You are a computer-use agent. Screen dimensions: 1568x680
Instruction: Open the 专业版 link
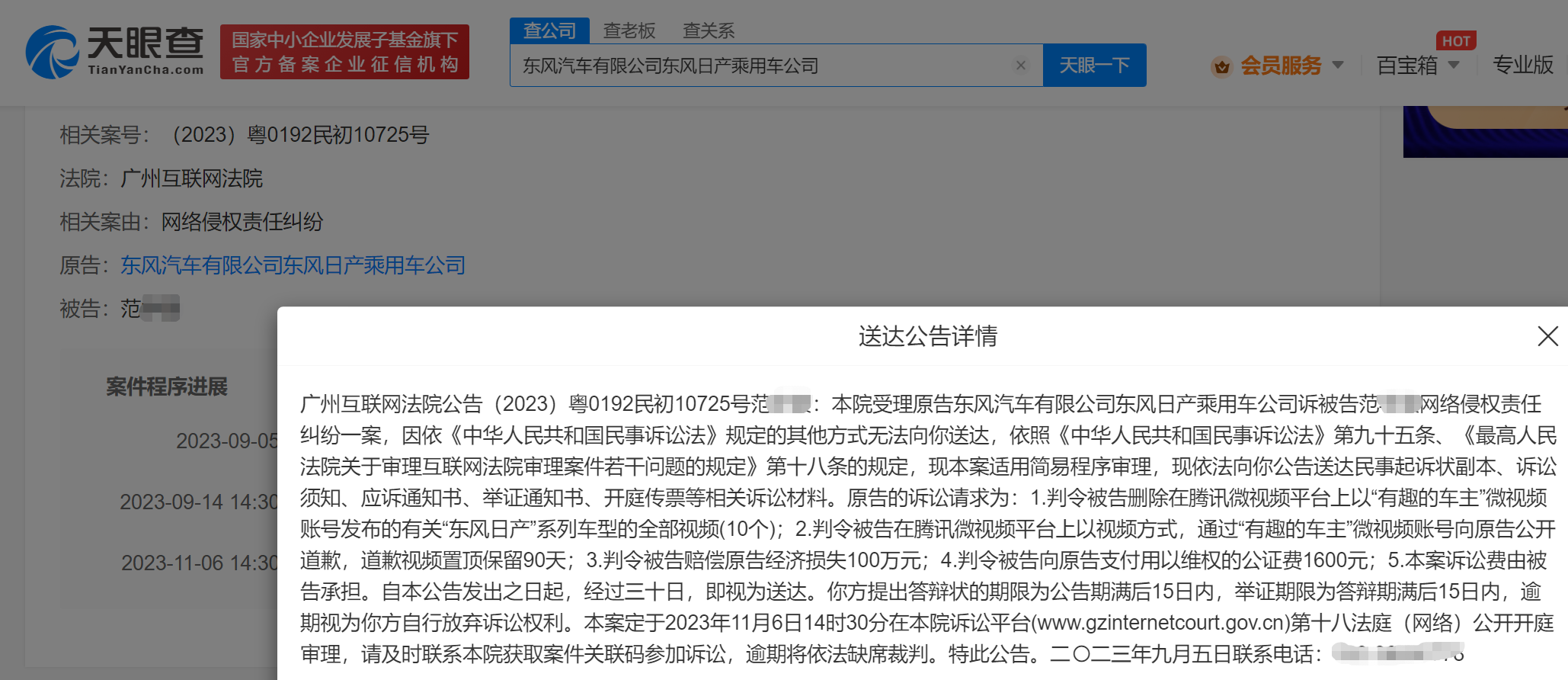[1523, 66]
